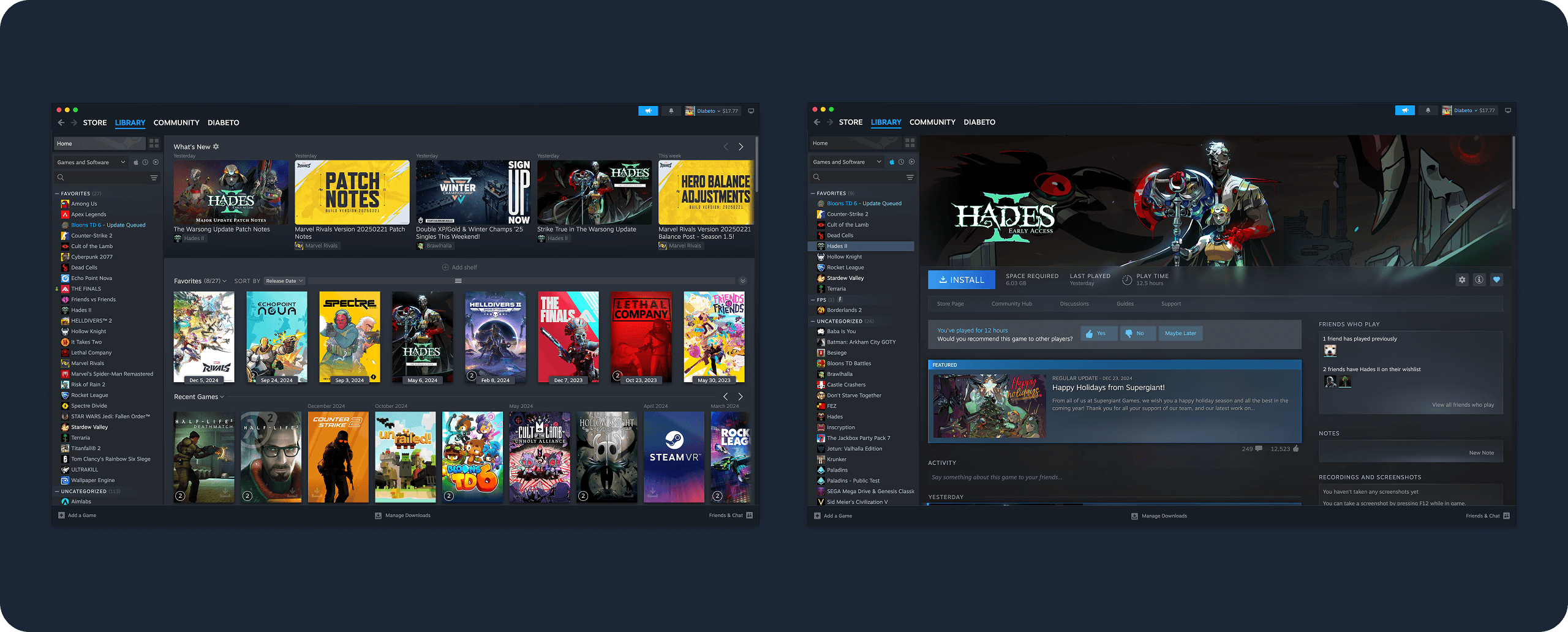1568x632 pixels.
Task: Open Games and Software dropdown in right window
Action: point(847,162)
